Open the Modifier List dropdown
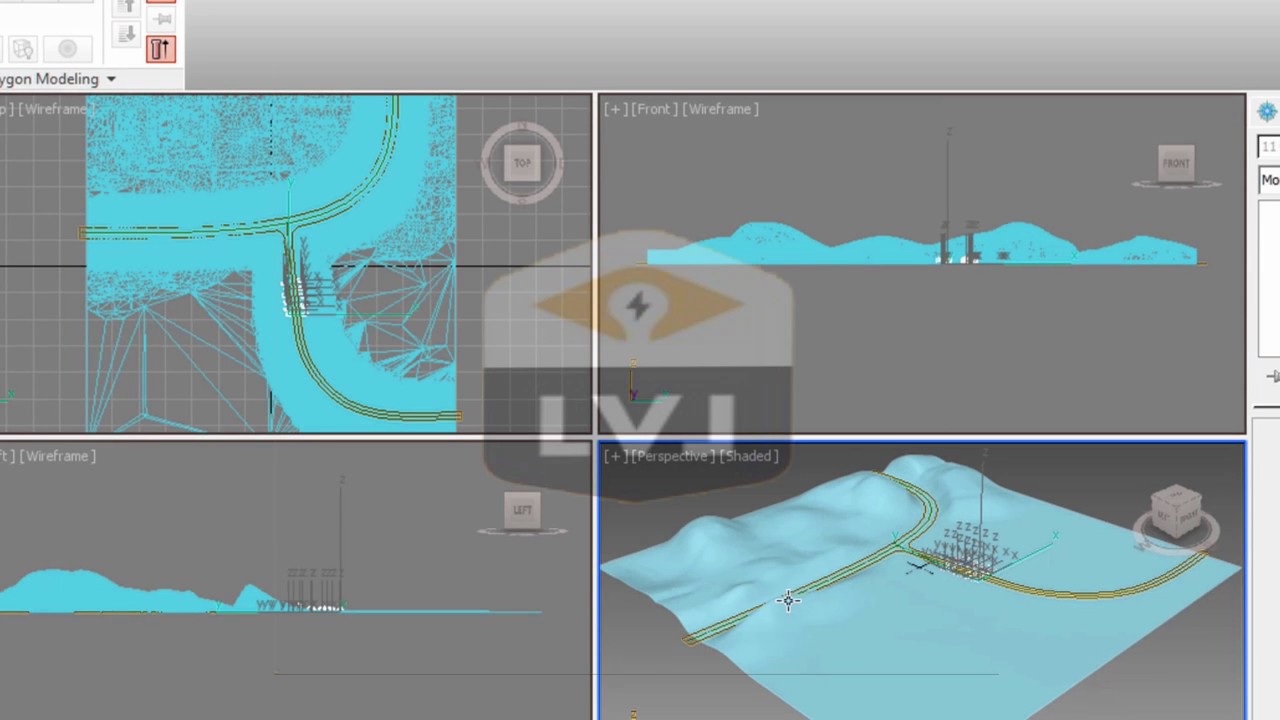 pos(1268,180)
